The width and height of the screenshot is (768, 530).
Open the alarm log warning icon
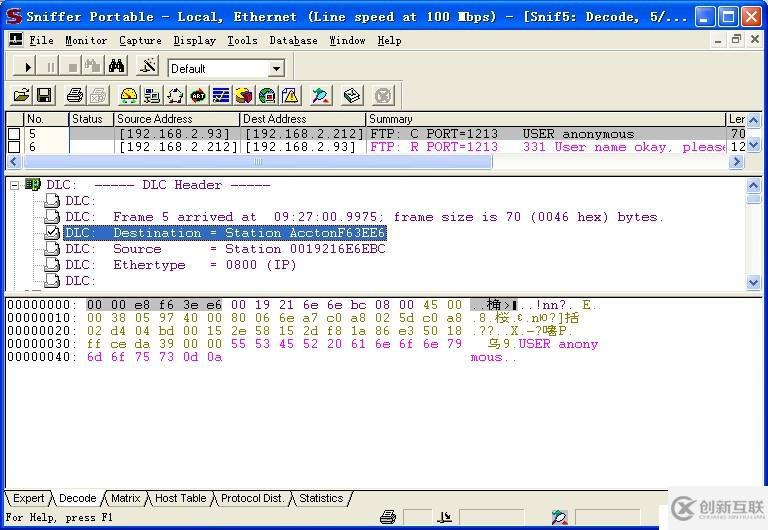click(x=290, y=95)
